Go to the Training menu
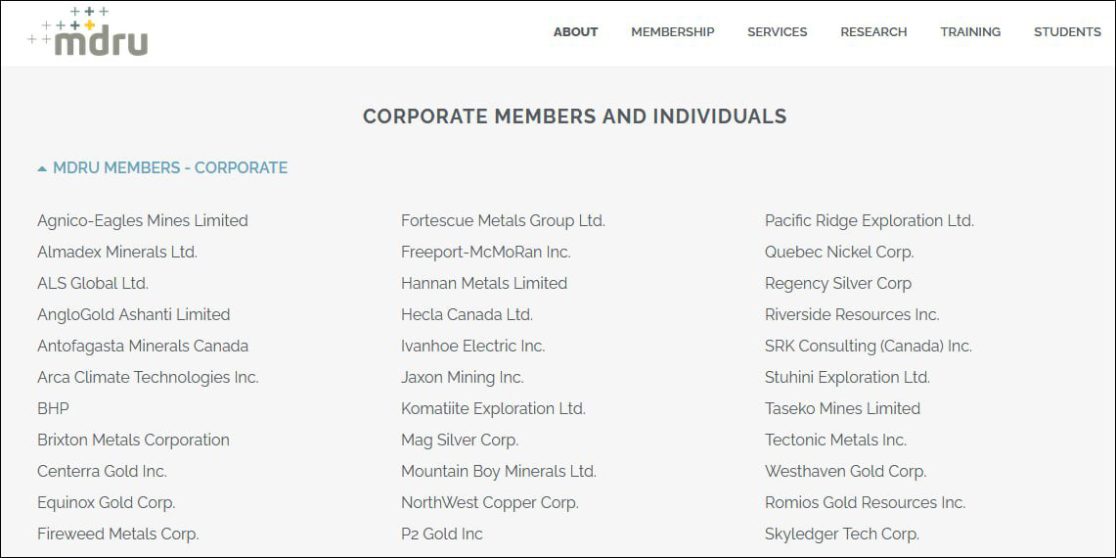The height and width of the screenshot is (558, 1116). click(x=970, y=32)
